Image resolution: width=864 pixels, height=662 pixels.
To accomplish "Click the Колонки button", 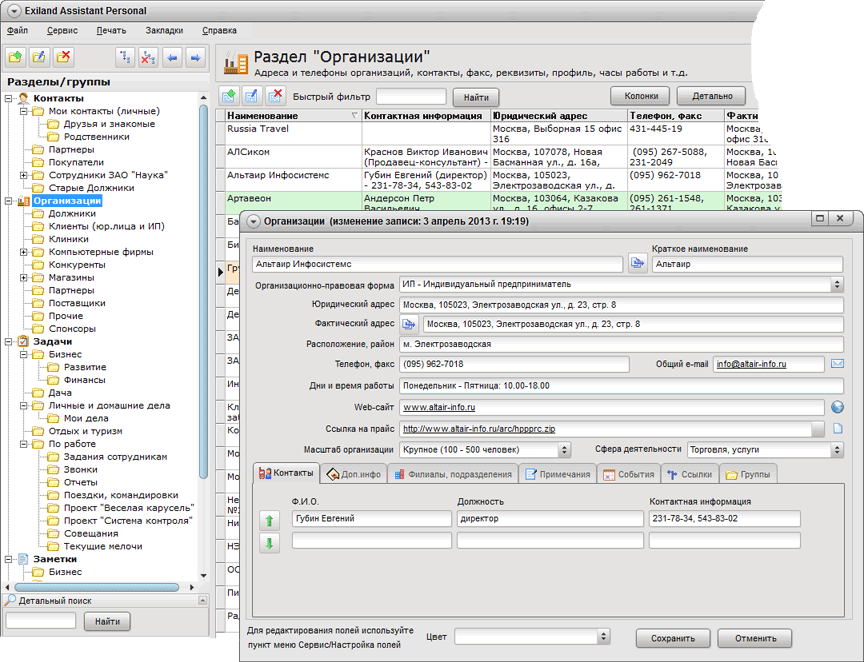I will tap(640, 96).
